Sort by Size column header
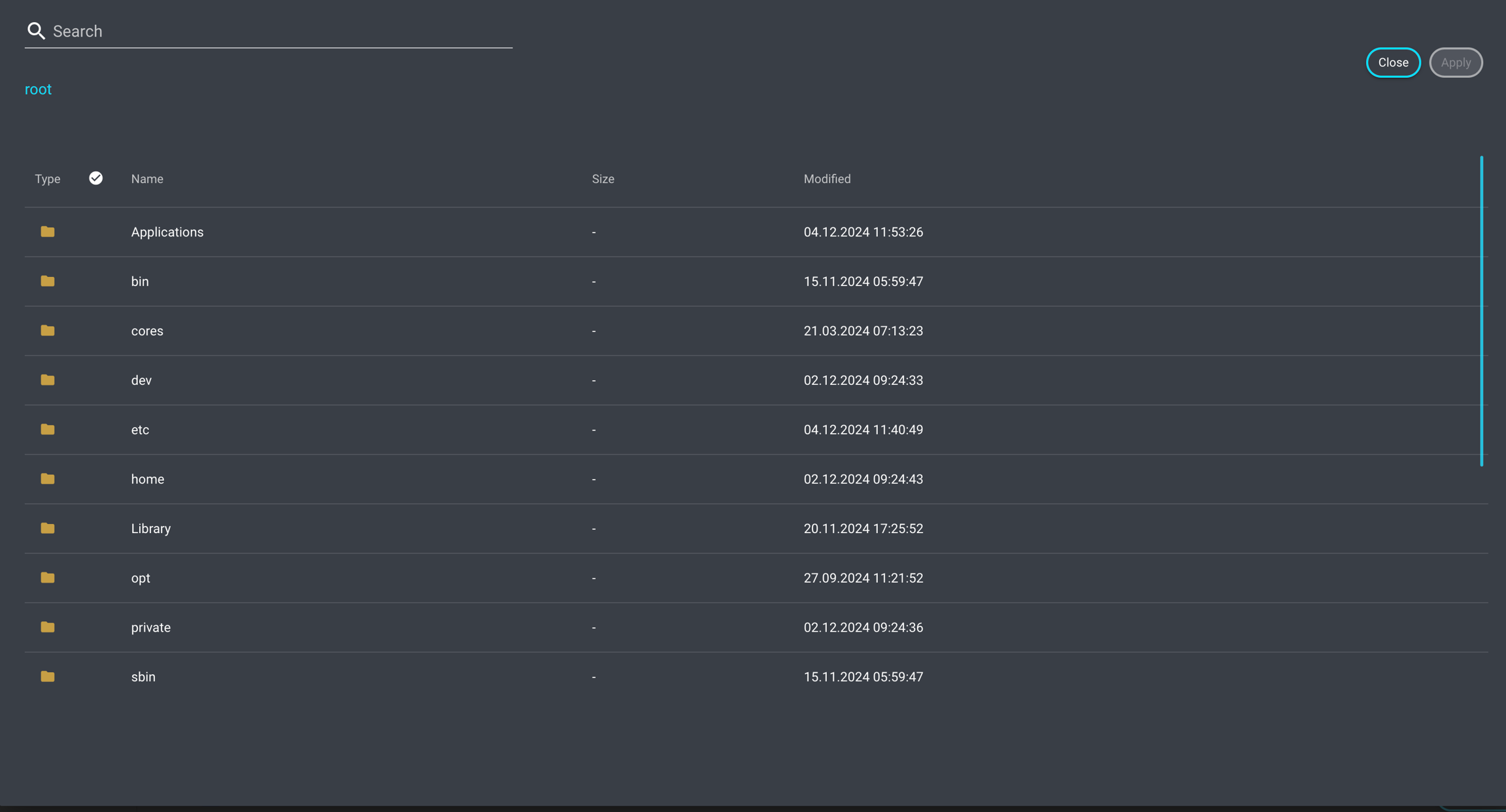 603,179
